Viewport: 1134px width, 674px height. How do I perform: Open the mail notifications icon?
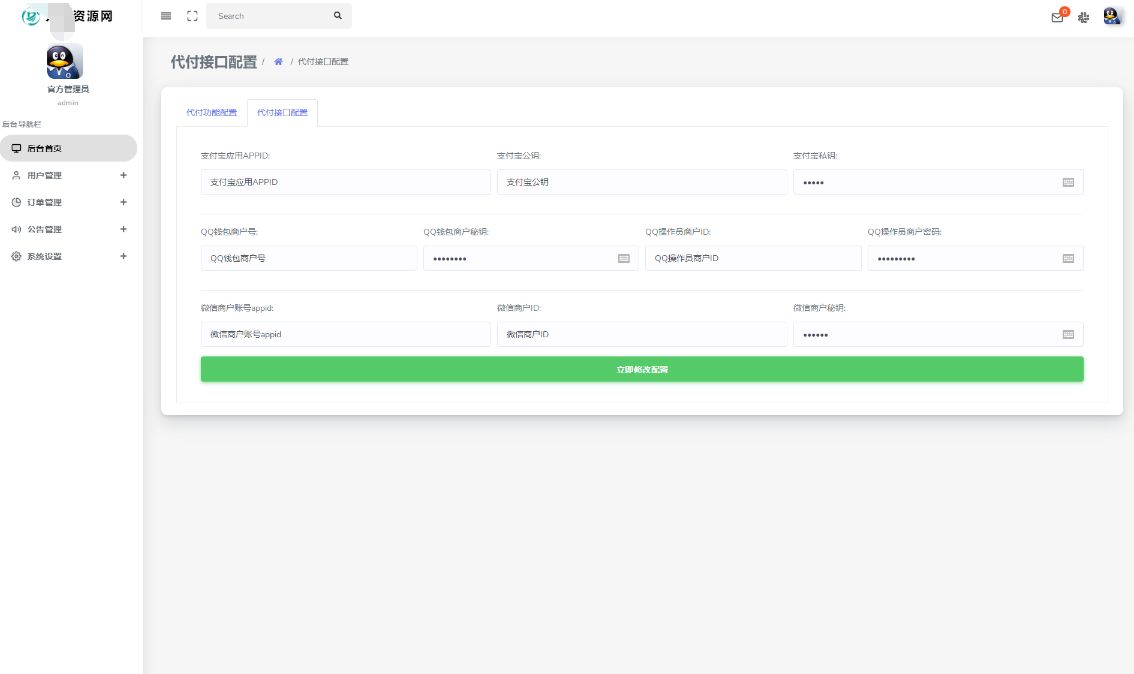[1058, 17]
